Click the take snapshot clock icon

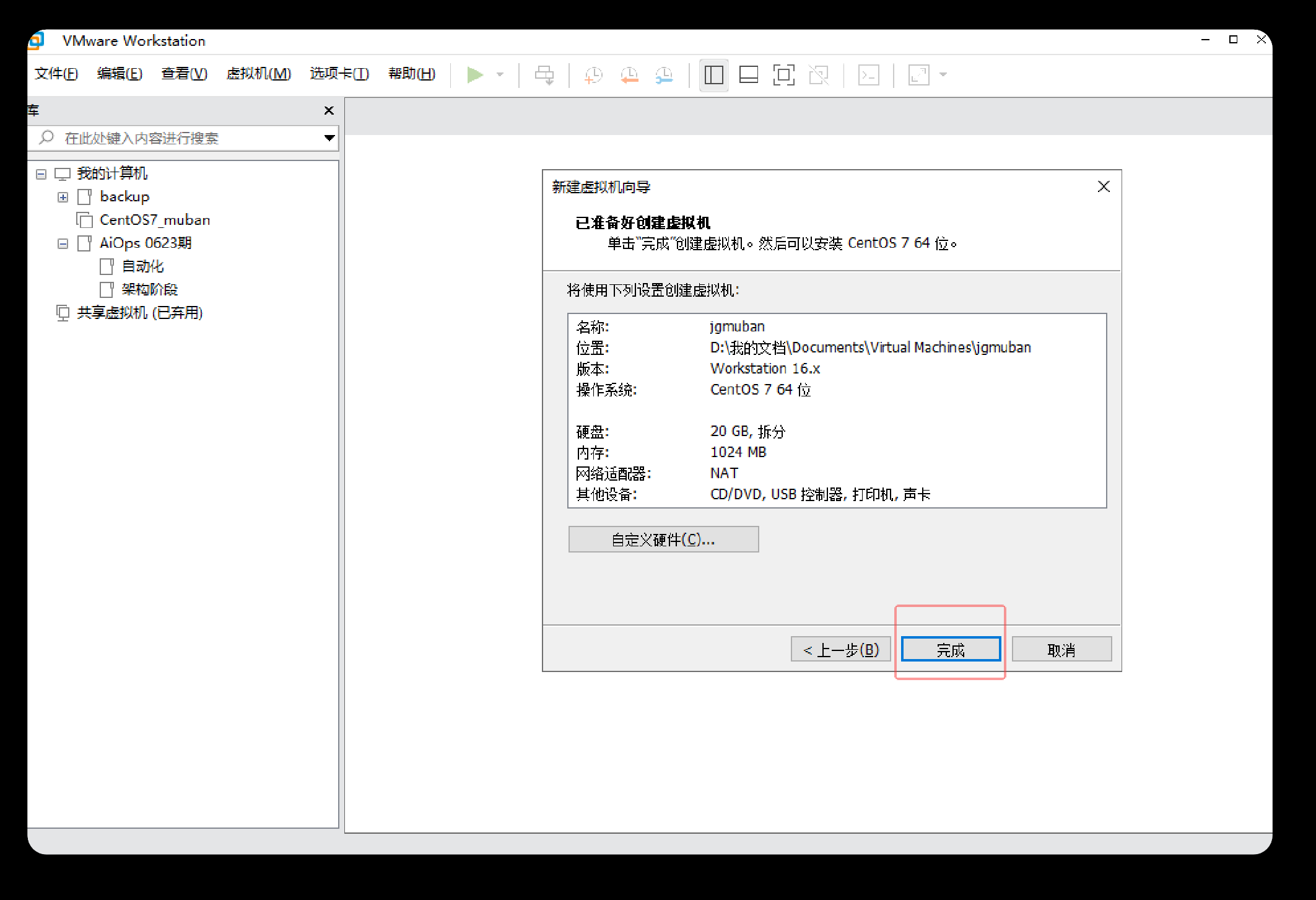pyautogui.click(x=593, y=75)
